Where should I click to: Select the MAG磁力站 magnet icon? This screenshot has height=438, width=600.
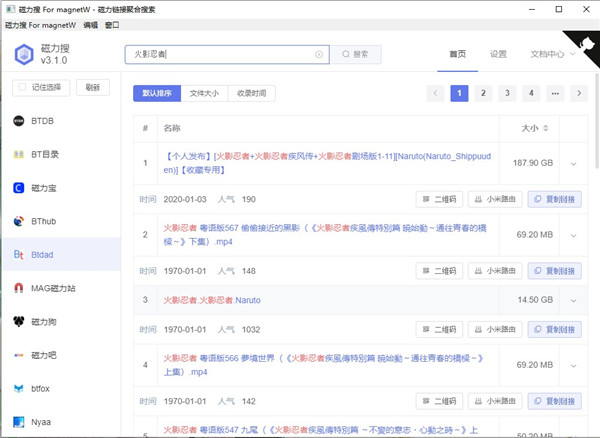(x=18, y=288)
